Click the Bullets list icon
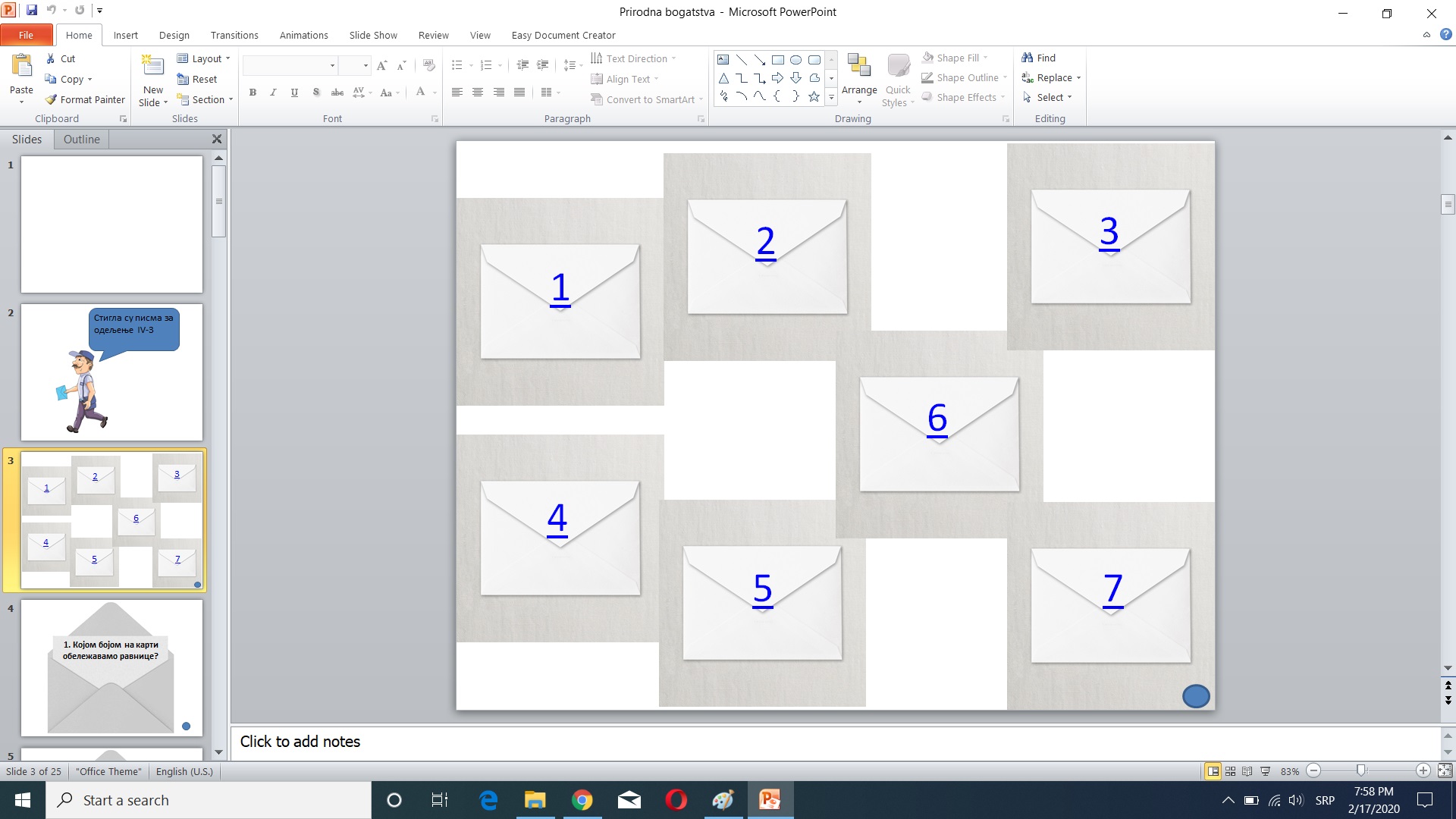1456x819 pixels. point(457,65)
